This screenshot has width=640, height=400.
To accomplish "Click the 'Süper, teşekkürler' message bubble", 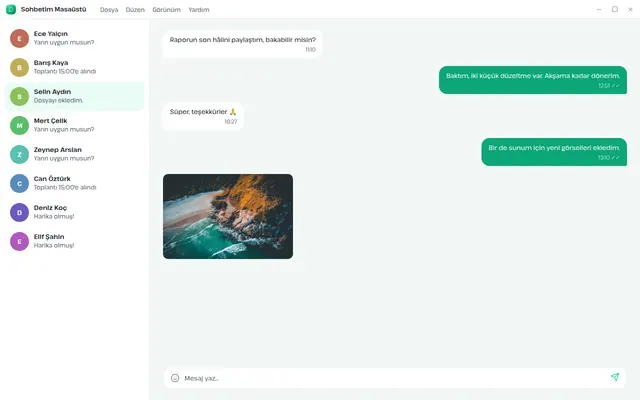I will (x=203, y=116).
